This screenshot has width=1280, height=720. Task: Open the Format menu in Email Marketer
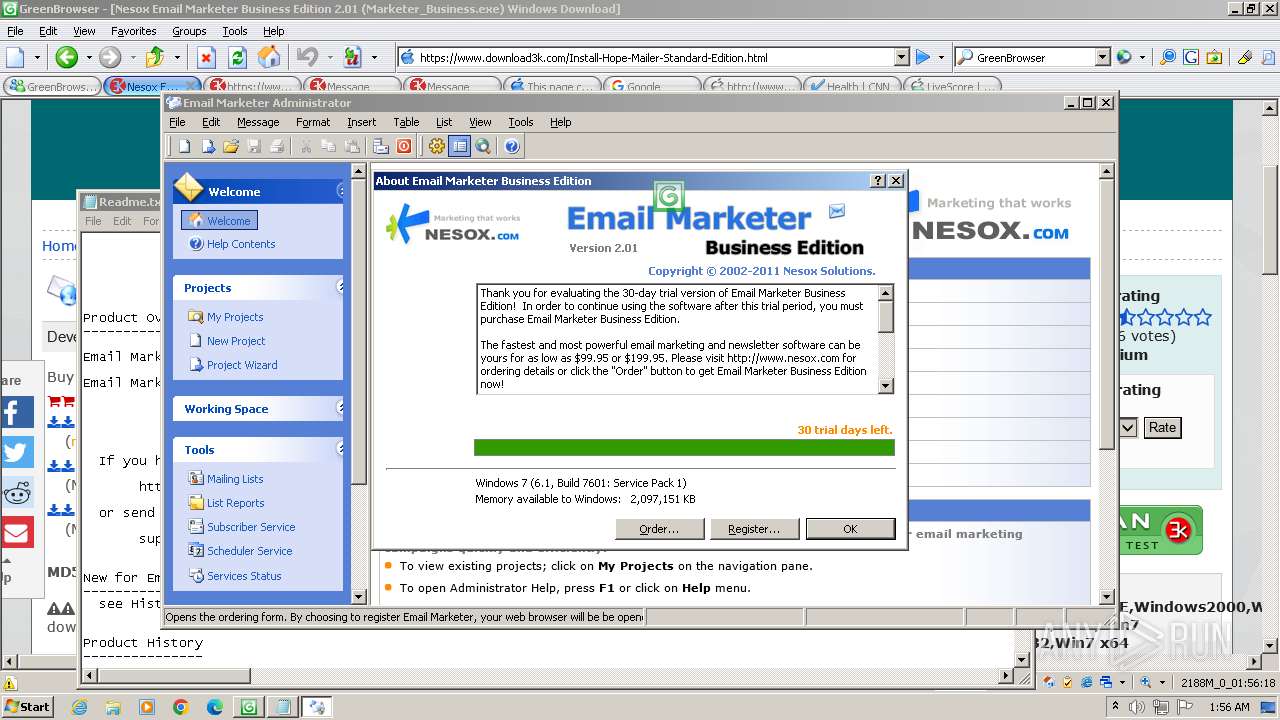point(313,122)
